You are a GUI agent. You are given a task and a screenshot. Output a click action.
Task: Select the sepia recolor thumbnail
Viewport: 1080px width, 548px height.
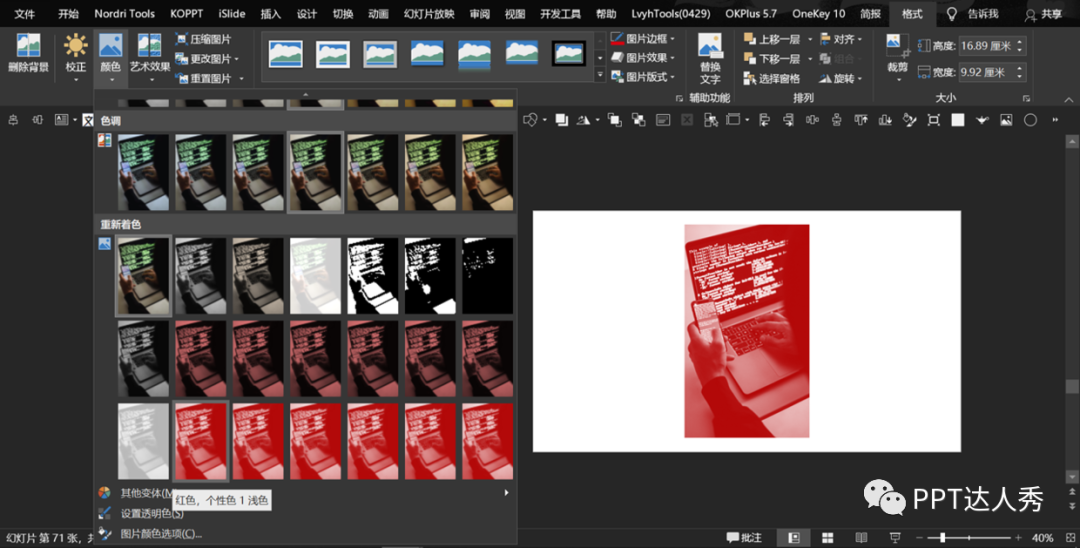click(x=258, y=275)
